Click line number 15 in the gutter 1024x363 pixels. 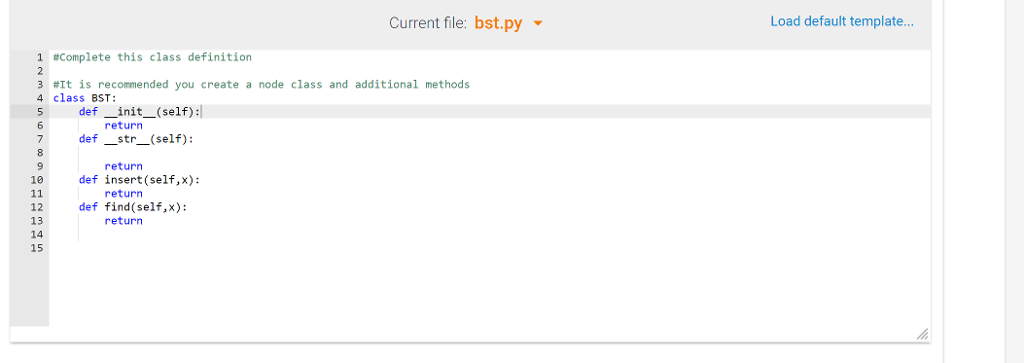[37, 248]
